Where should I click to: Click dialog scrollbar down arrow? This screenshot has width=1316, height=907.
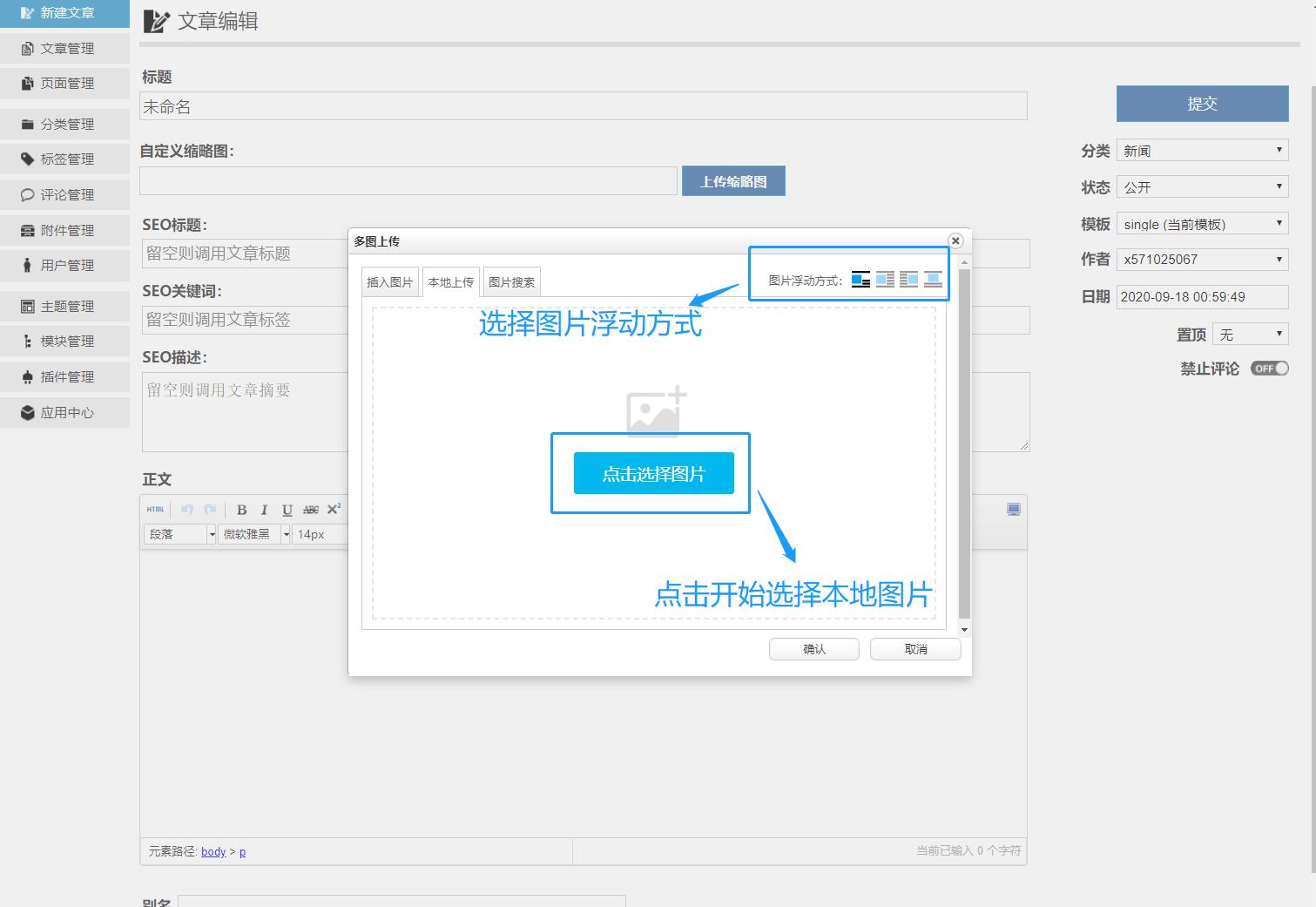pyautogui.click(x=964, y=629)
